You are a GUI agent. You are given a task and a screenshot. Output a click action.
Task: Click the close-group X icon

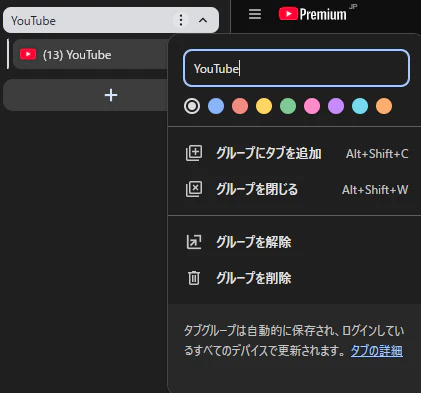[194, 189]
